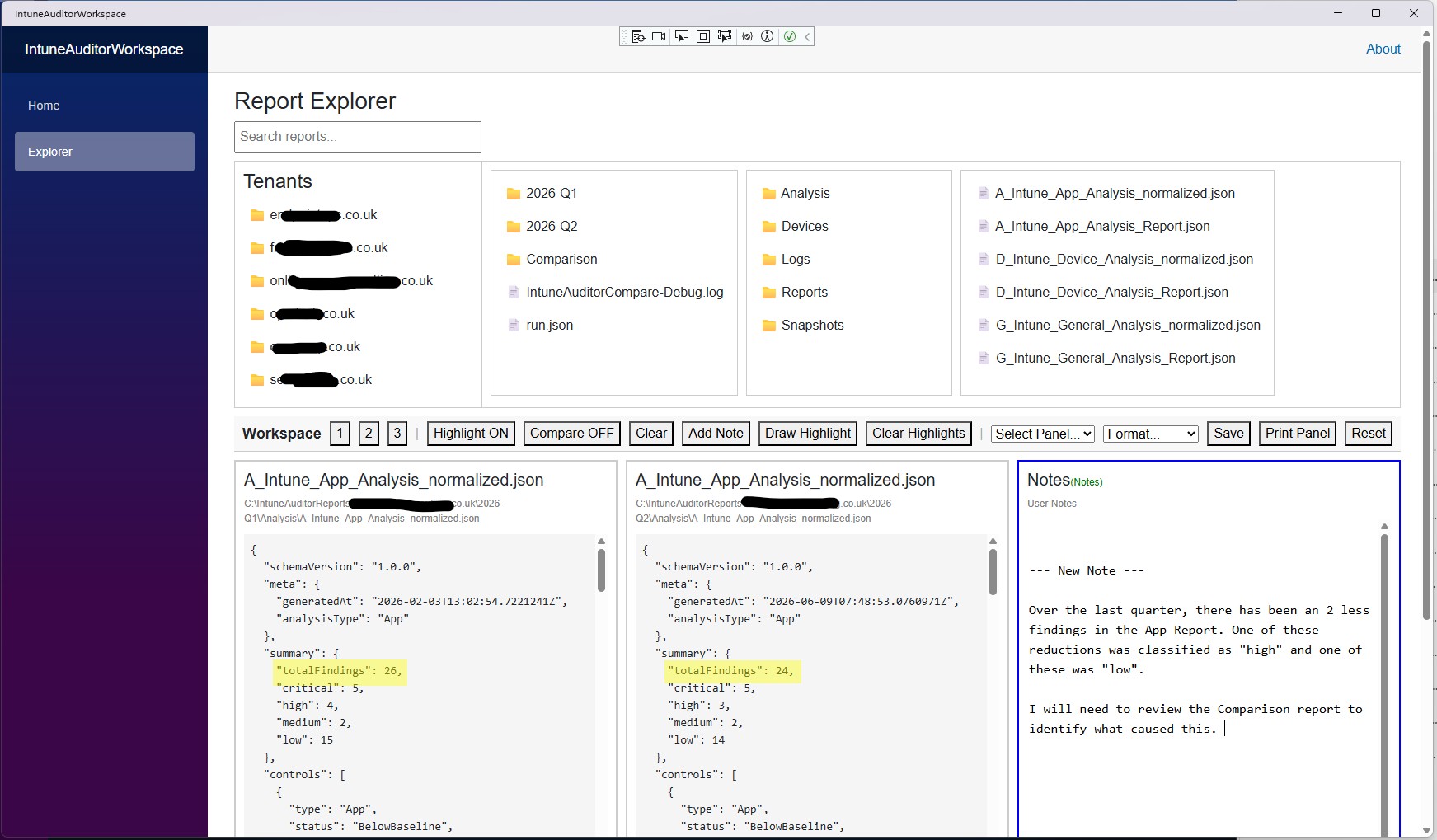
Task: Click the Reset button
Action: click(1369, 434)
